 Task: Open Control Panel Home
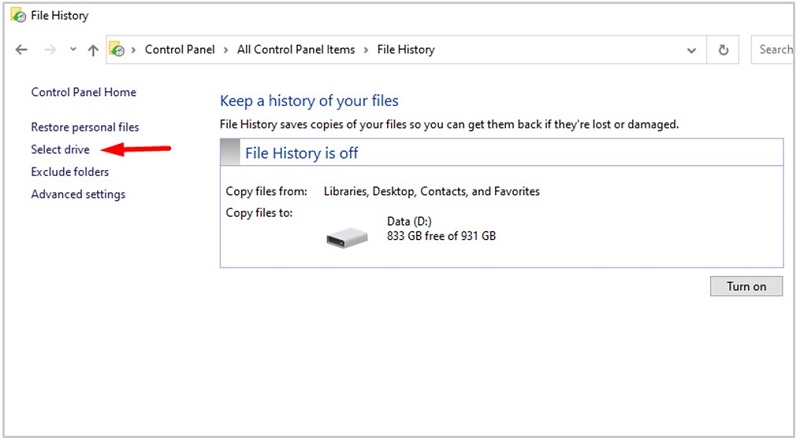tap(83, 92)
